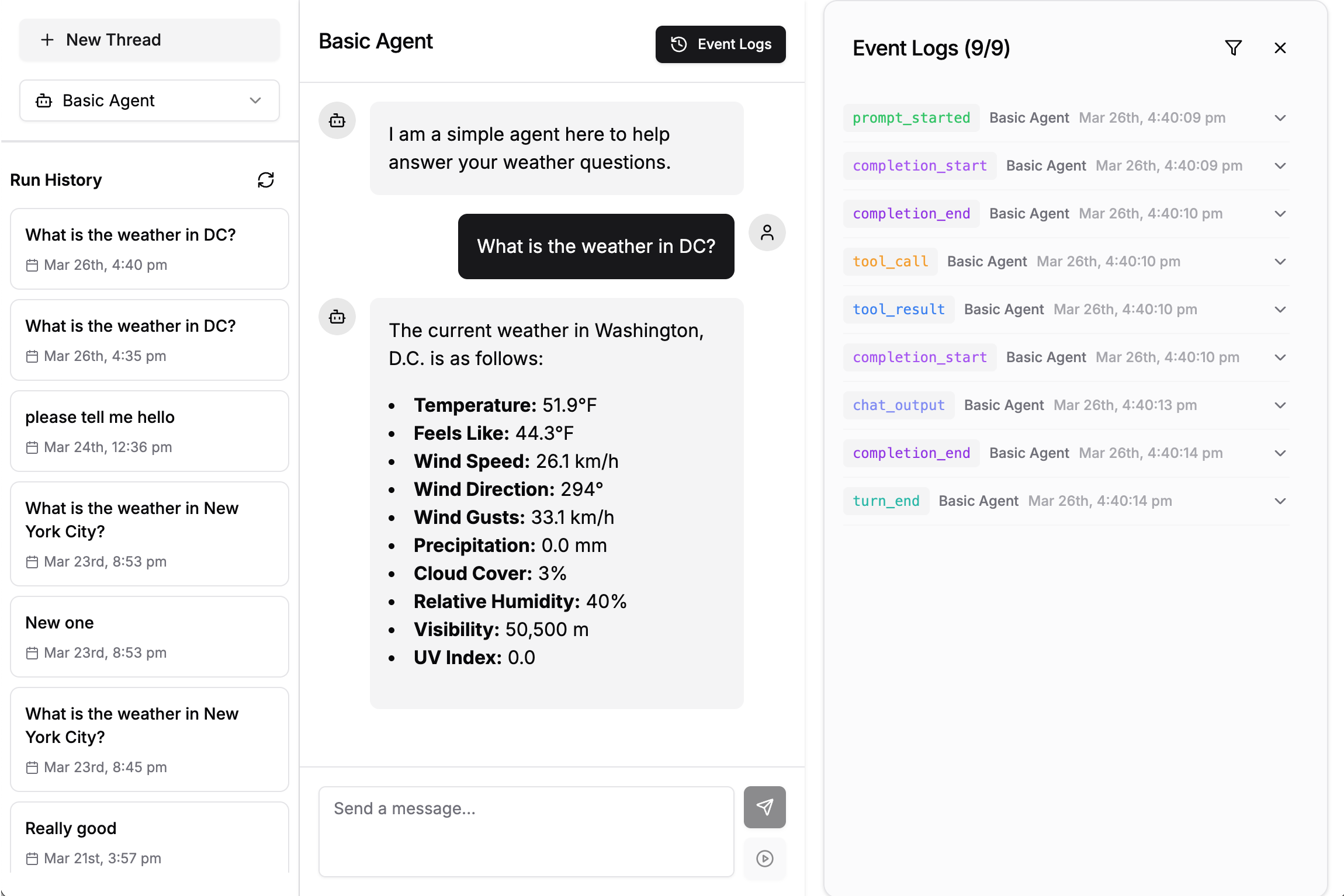This screenshot has width=1344, height=896.
Task: Click inside the Send a message field
Action: pos(525,831)
